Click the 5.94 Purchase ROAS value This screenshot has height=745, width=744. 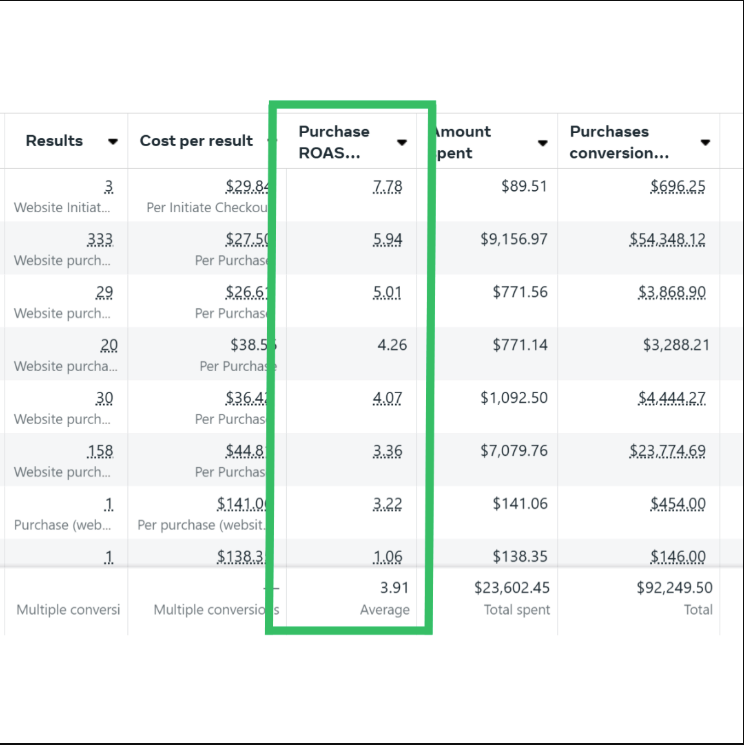[x=387, y=239]
